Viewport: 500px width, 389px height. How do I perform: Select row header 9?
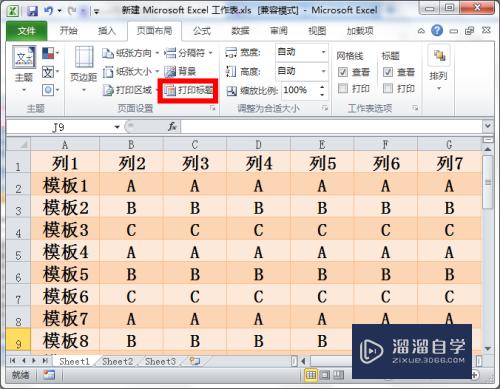[x=19, y=339]
